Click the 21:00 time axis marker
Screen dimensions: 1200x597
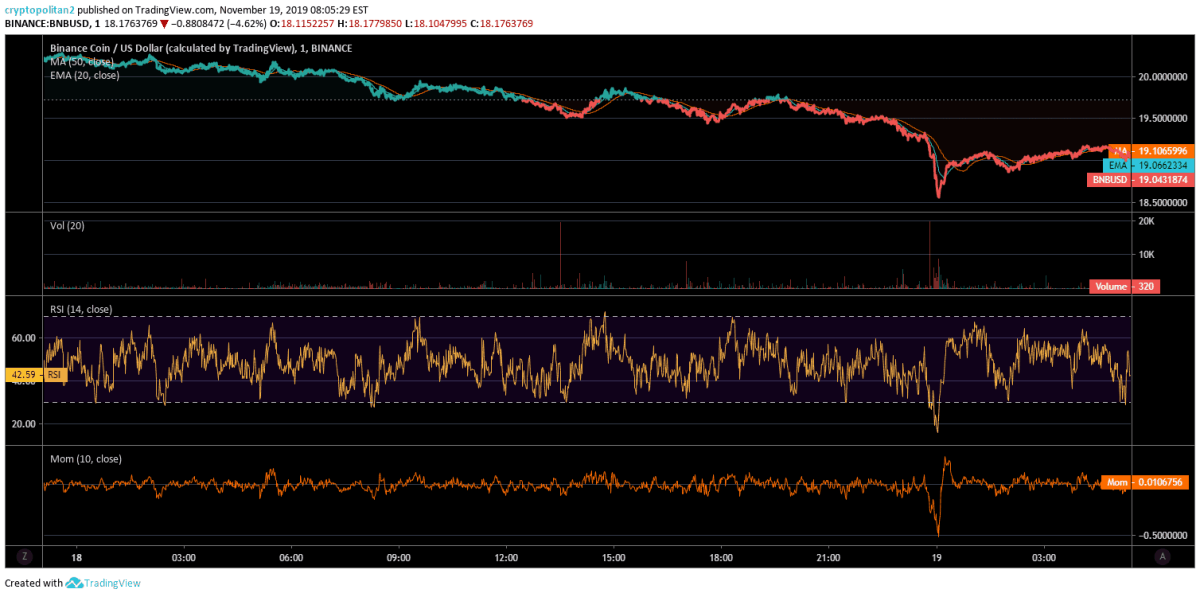tap(829, 557)
